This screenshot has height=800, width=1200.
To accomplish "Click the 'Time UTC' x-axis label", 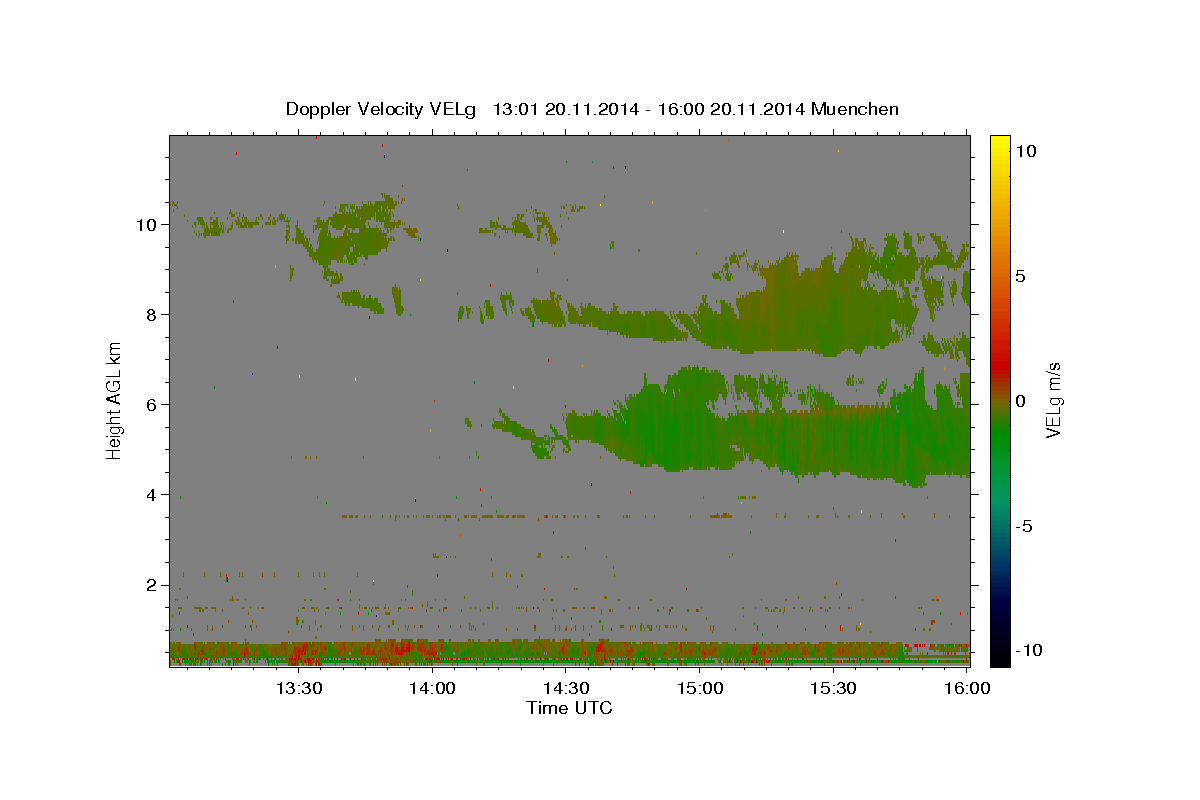I will point(569,708).
